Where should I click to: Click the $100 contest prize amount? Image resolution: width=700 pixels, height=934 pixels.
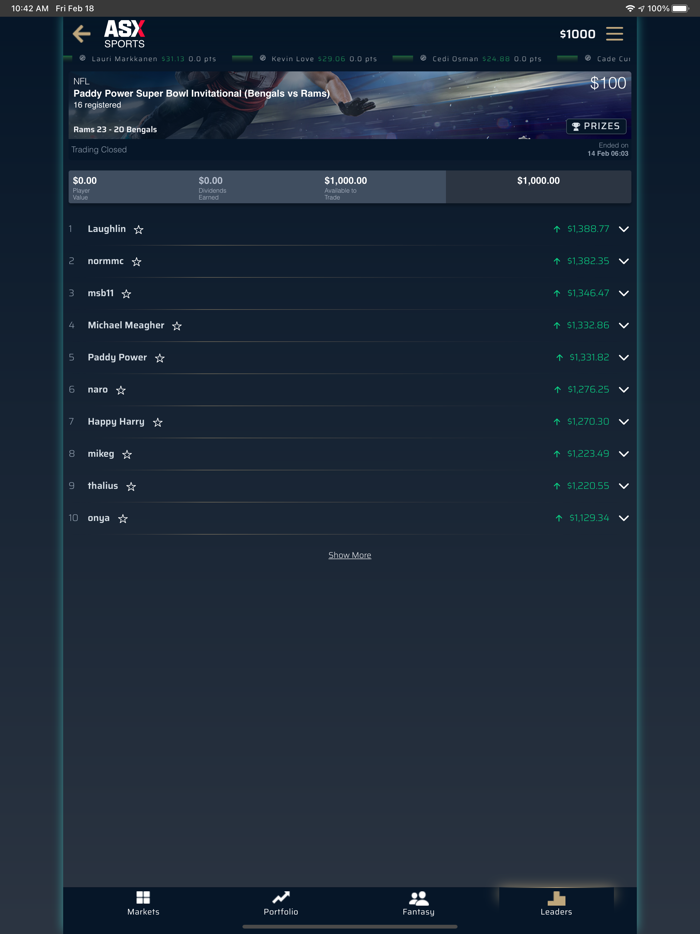608,83
